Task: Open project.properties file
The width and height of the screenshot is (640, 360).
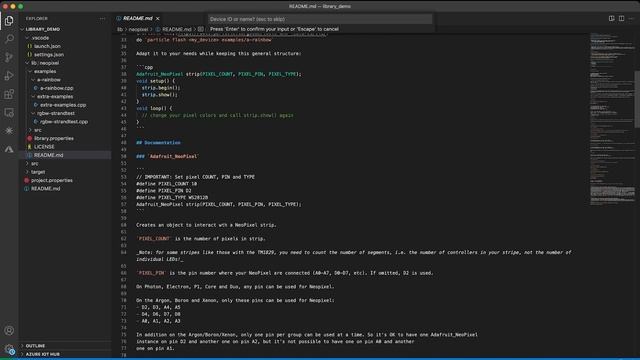Action: 52,180
